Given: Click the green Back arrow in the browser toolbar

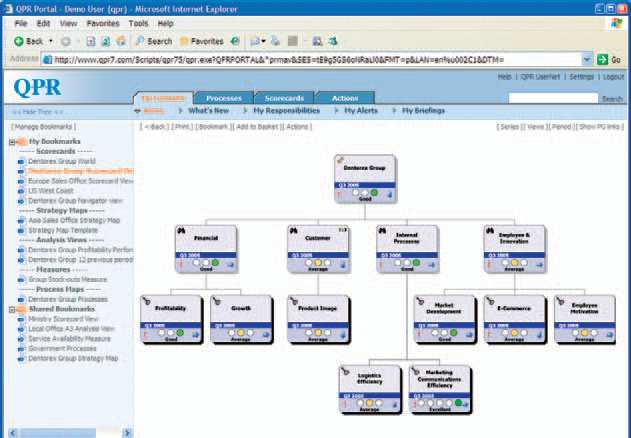Looking at the screenshot, I should coord(19,41).
